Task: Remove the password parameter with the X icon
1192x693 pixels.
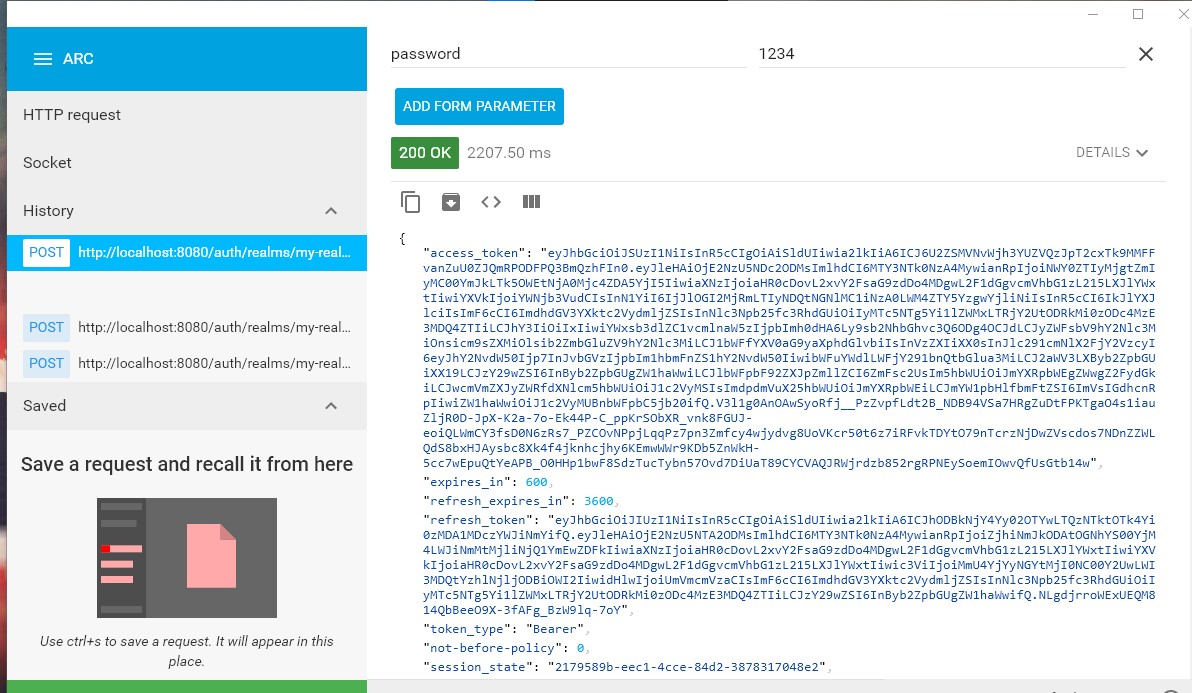Action: click(1146, 54)
